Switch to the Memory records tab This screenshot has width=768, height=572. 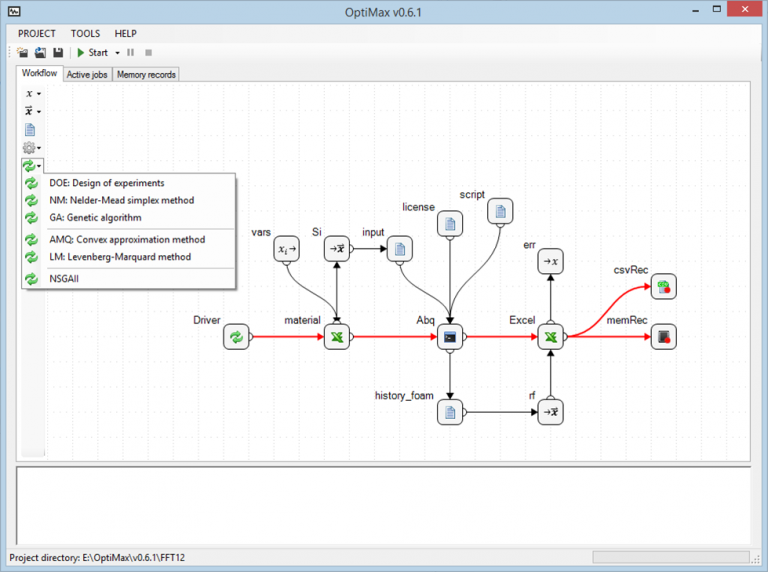tap(146, 74)
